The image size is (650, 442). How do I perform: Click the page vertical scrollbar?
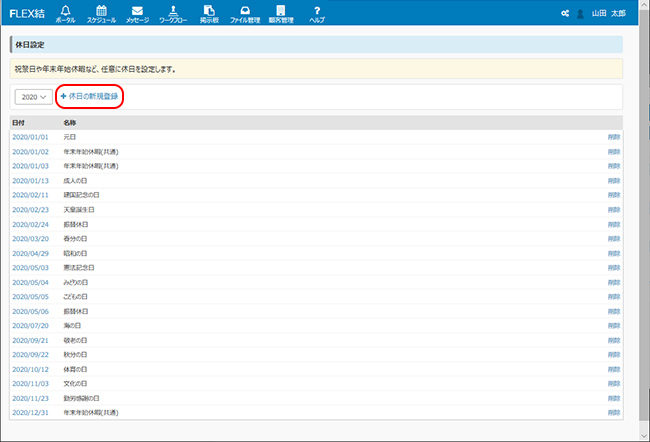(644, 216)
